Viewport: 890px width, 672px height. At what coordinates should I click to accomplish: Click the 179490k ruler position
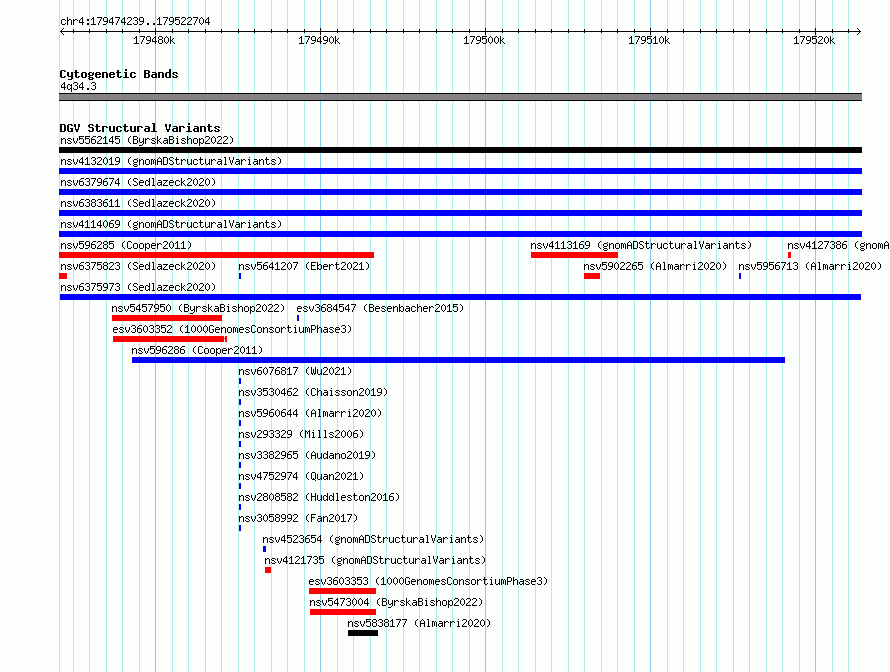[x=319, y=40]
